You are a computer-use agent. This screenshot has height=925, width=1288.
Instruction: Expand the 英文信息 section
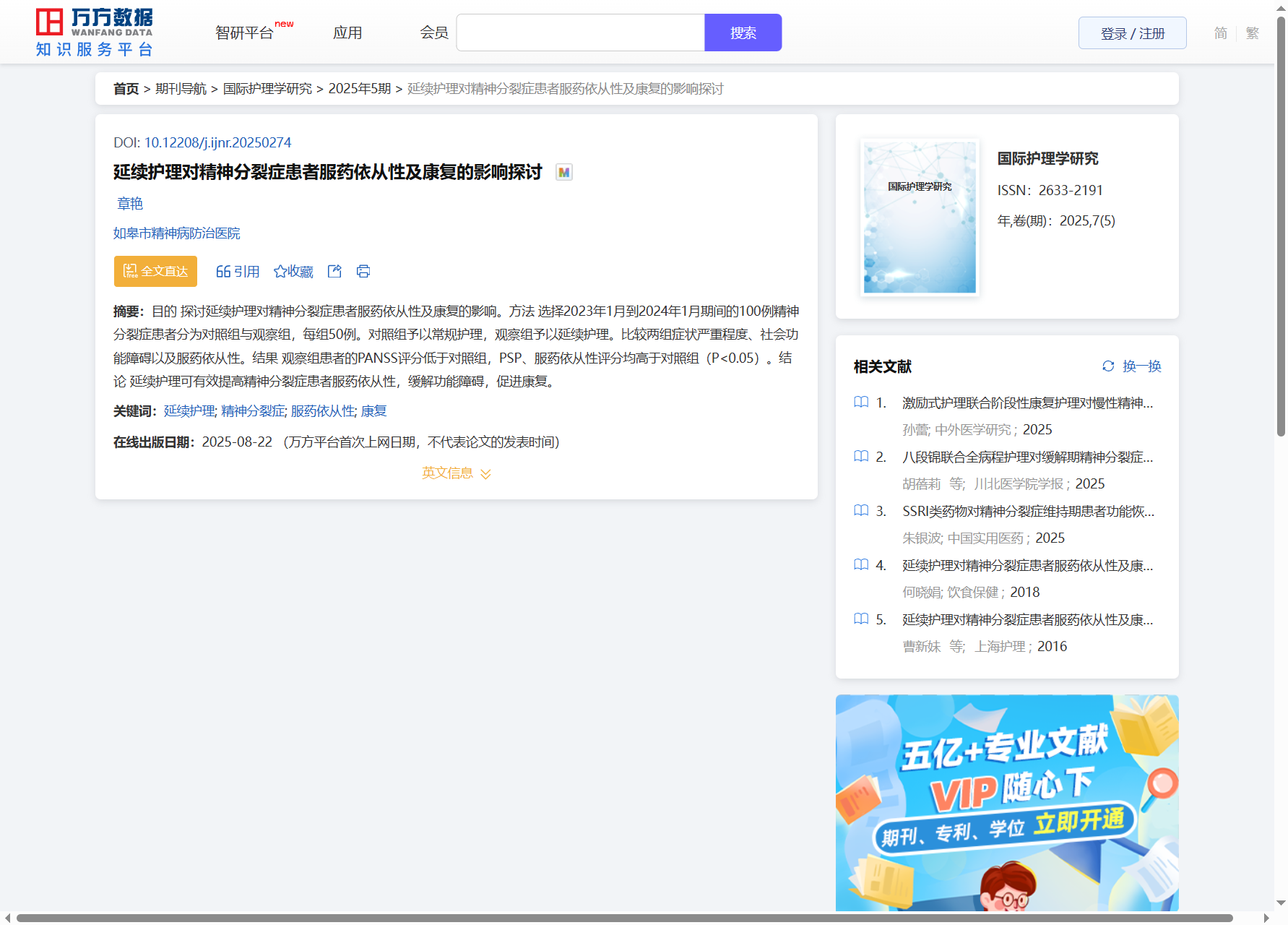(456, 473)
